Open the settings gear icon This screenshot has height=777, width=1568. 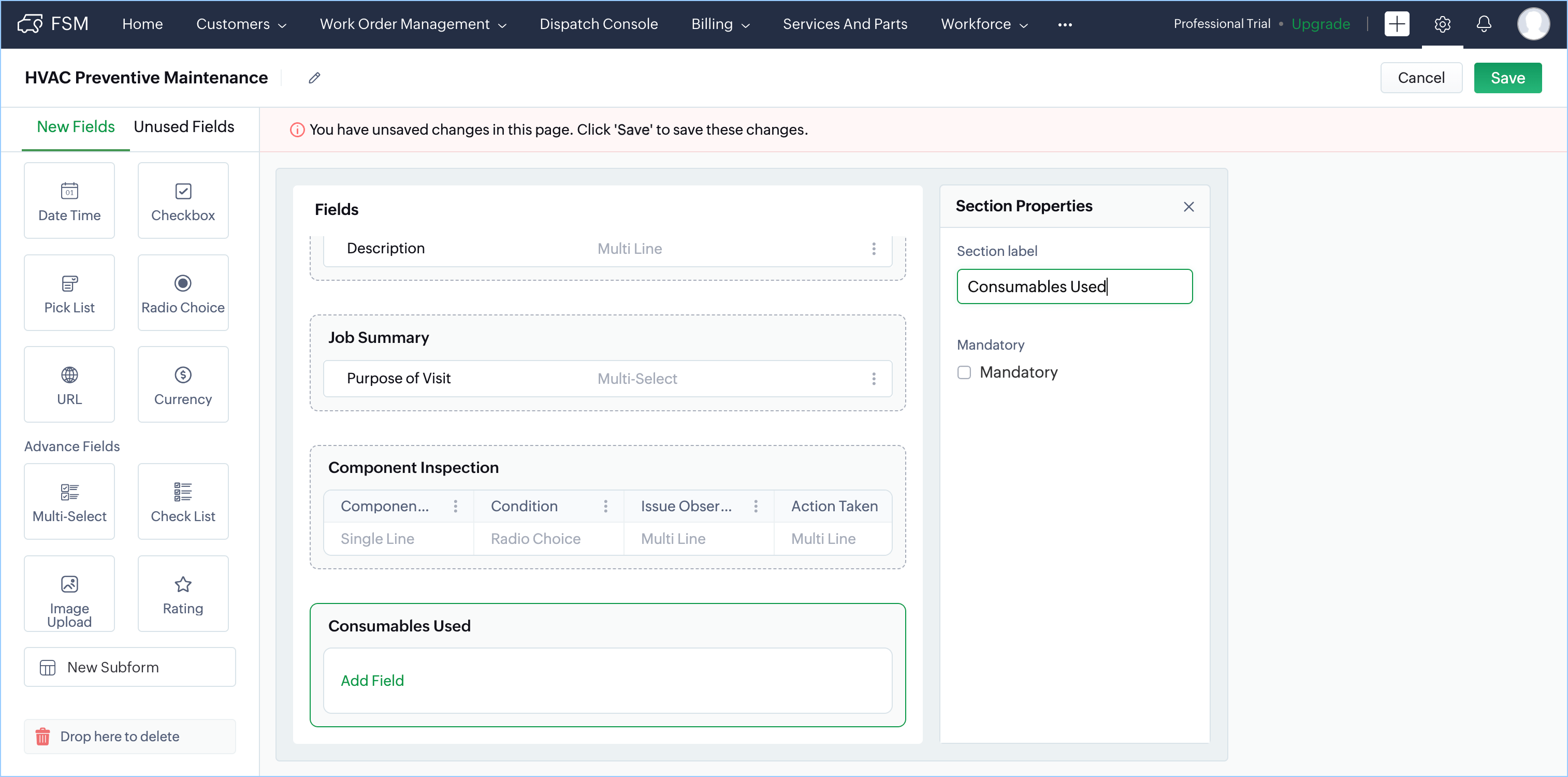(1442, 24)
